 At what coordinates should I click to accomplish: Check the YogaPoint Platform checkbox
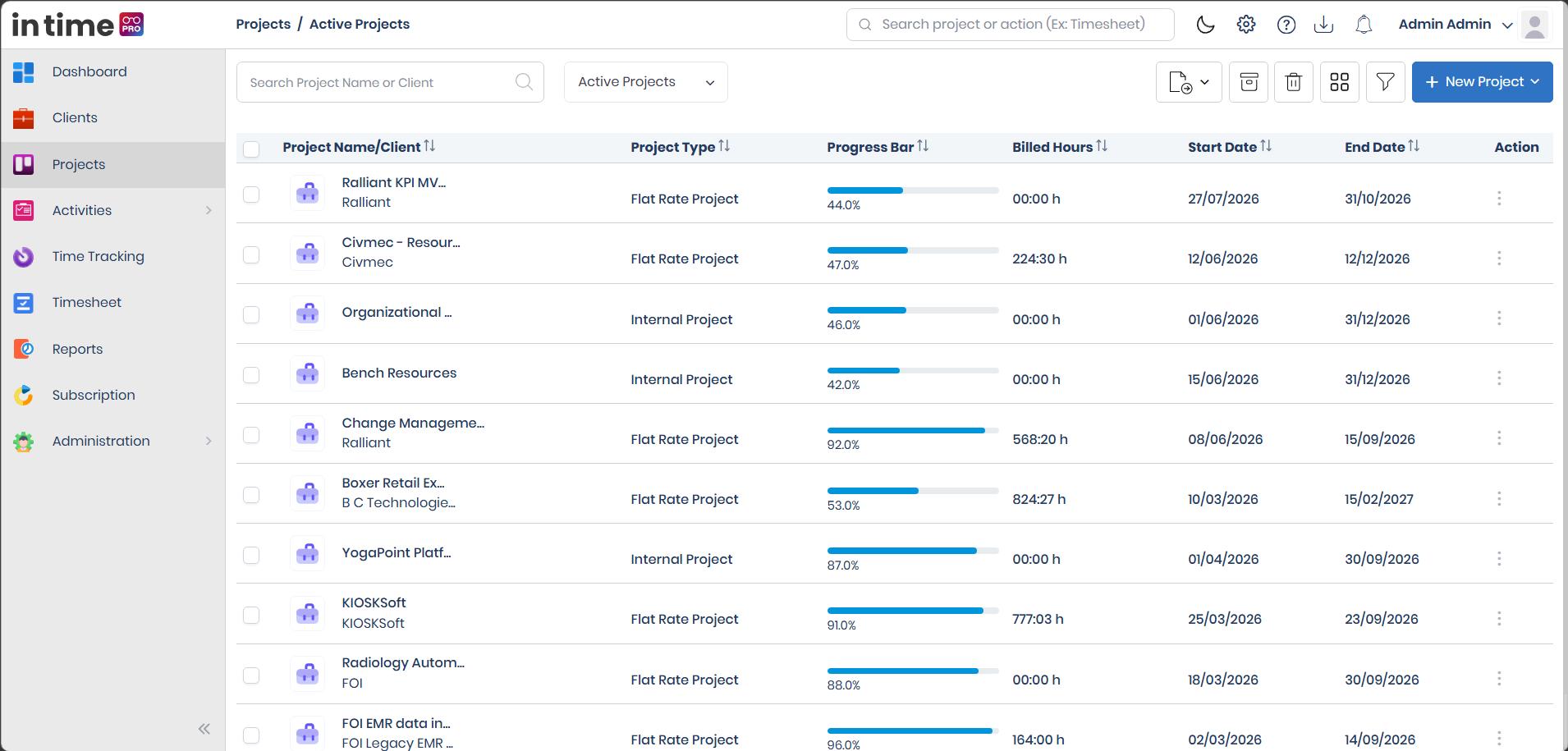click(x=251, y=555)
